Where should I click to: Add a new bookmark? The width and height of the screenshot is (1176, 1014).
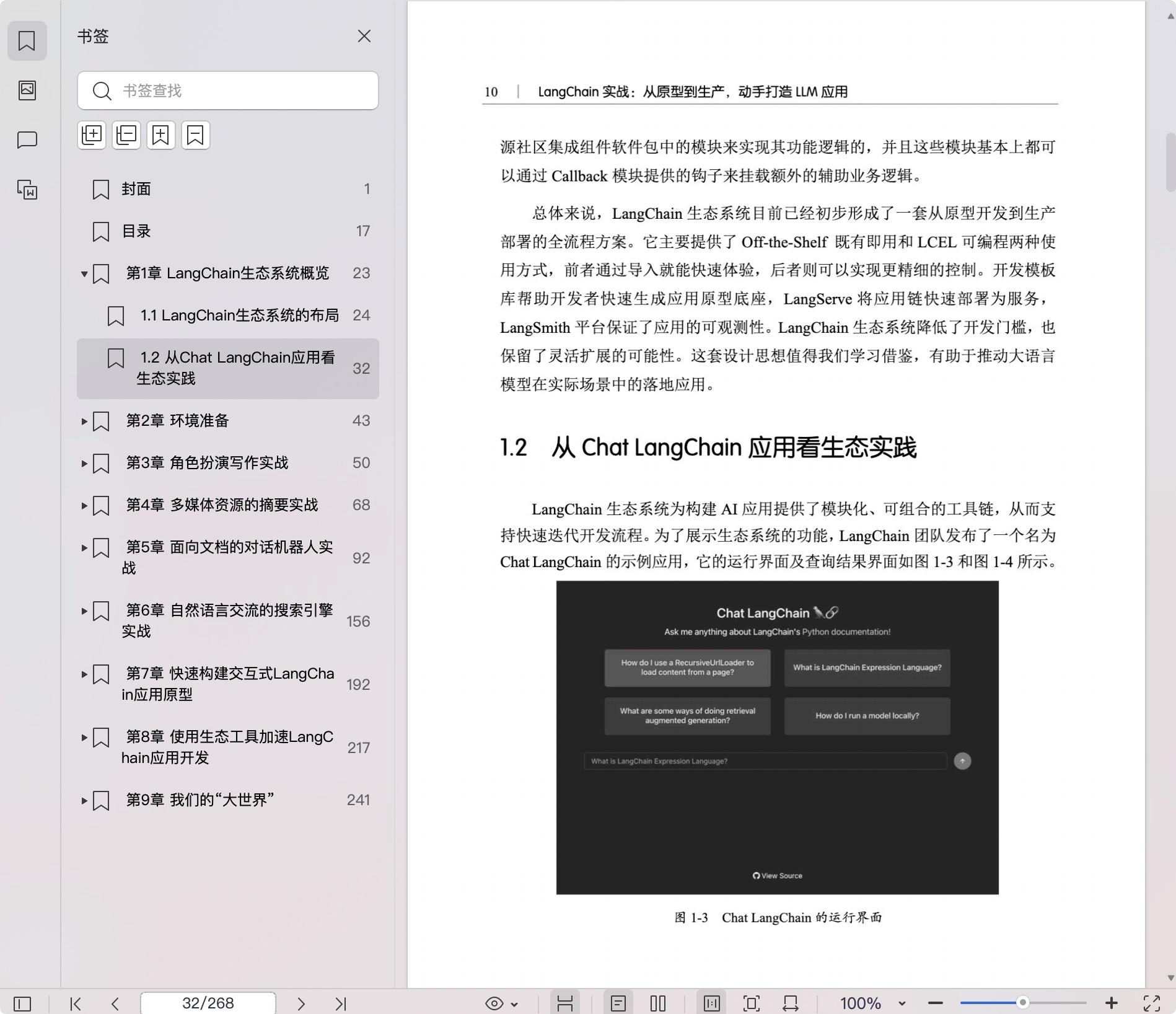point(161,135)
